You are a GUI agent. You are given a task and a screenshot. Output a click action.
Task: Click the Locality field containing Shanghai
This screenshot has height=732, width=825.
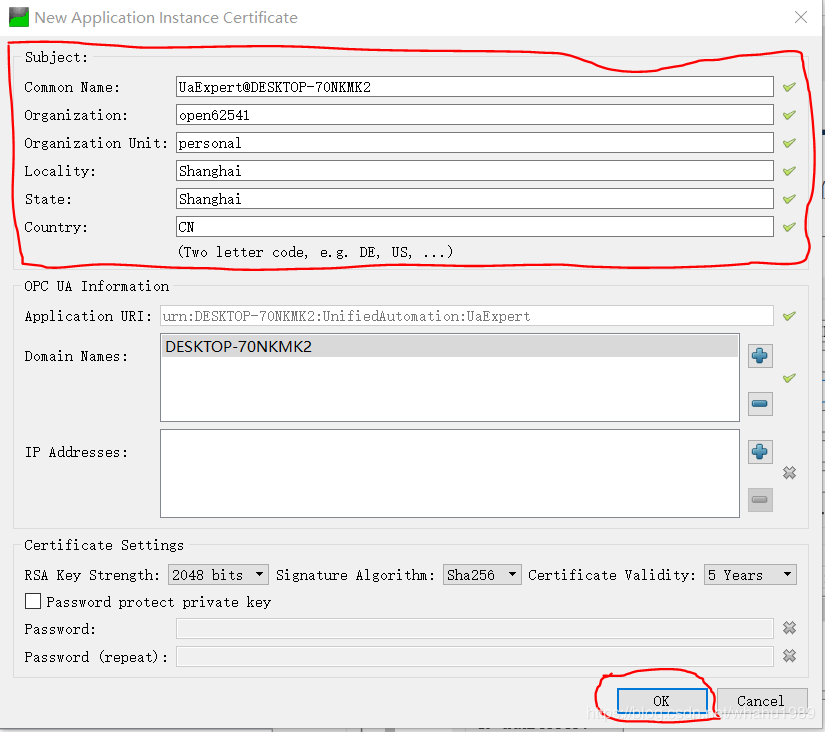(475, 171)
